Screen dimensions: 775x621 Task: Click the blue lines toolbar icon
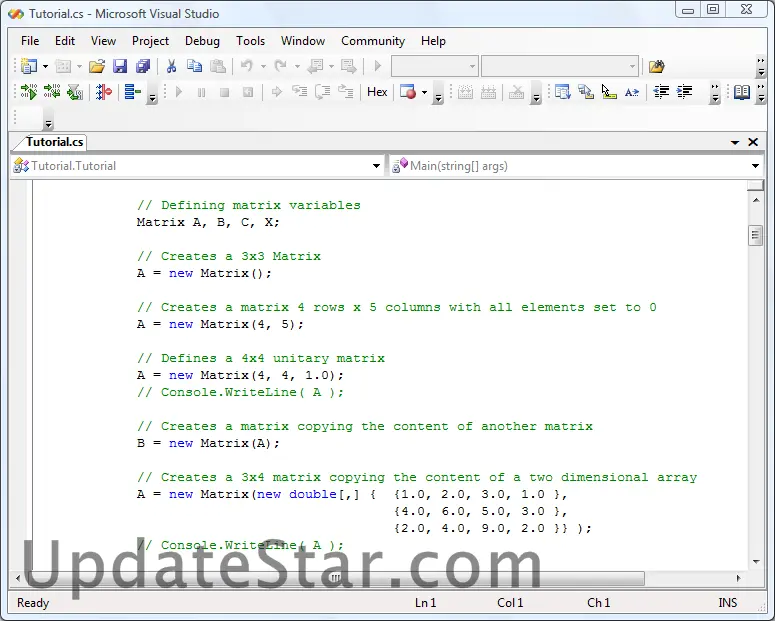(132, 92)
